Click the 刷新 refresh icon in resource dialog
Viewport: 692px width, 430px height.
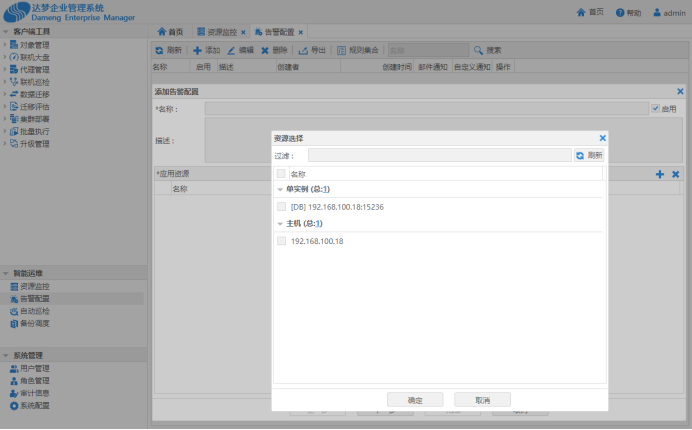point(579,156)
